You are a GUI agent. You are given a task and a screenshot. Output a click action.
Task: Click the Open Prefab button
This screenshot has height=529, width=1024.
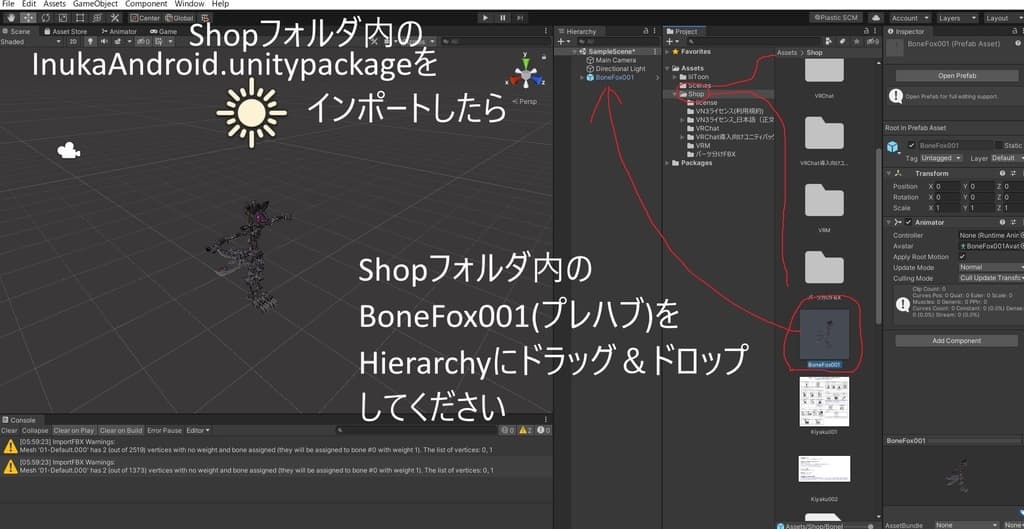[957, 76]
